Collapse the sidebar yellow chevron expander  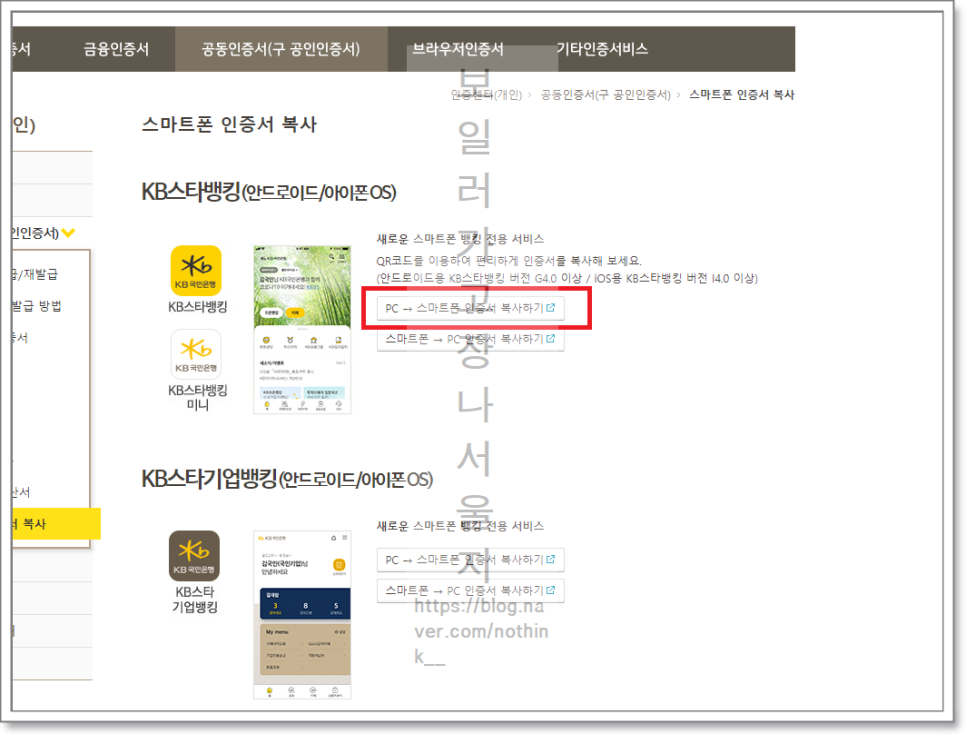click(x=68, y=233)
